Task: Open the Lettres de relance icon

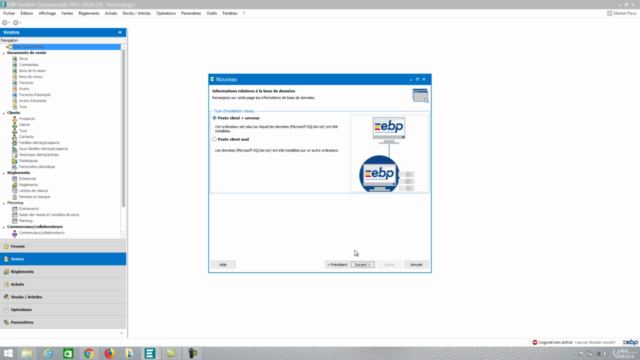Action: tap(15, 191)
